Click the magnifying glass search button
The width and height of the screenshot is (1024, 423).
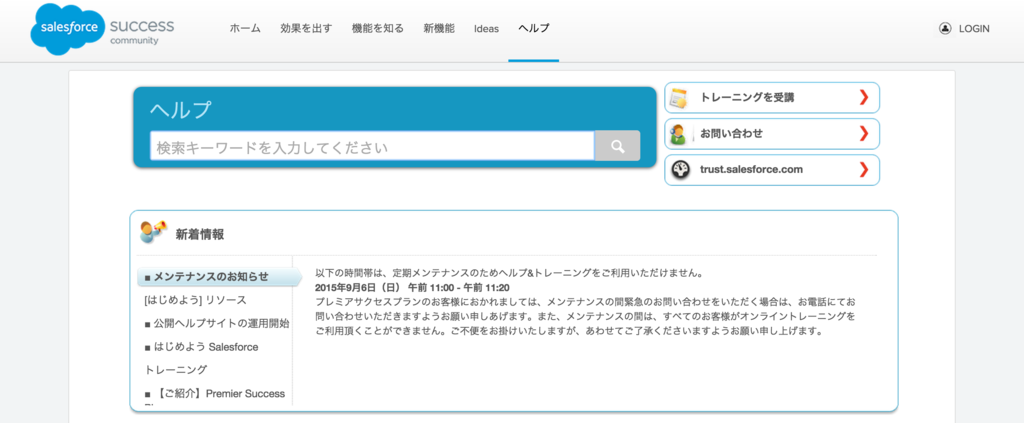[x=617, y=146]
